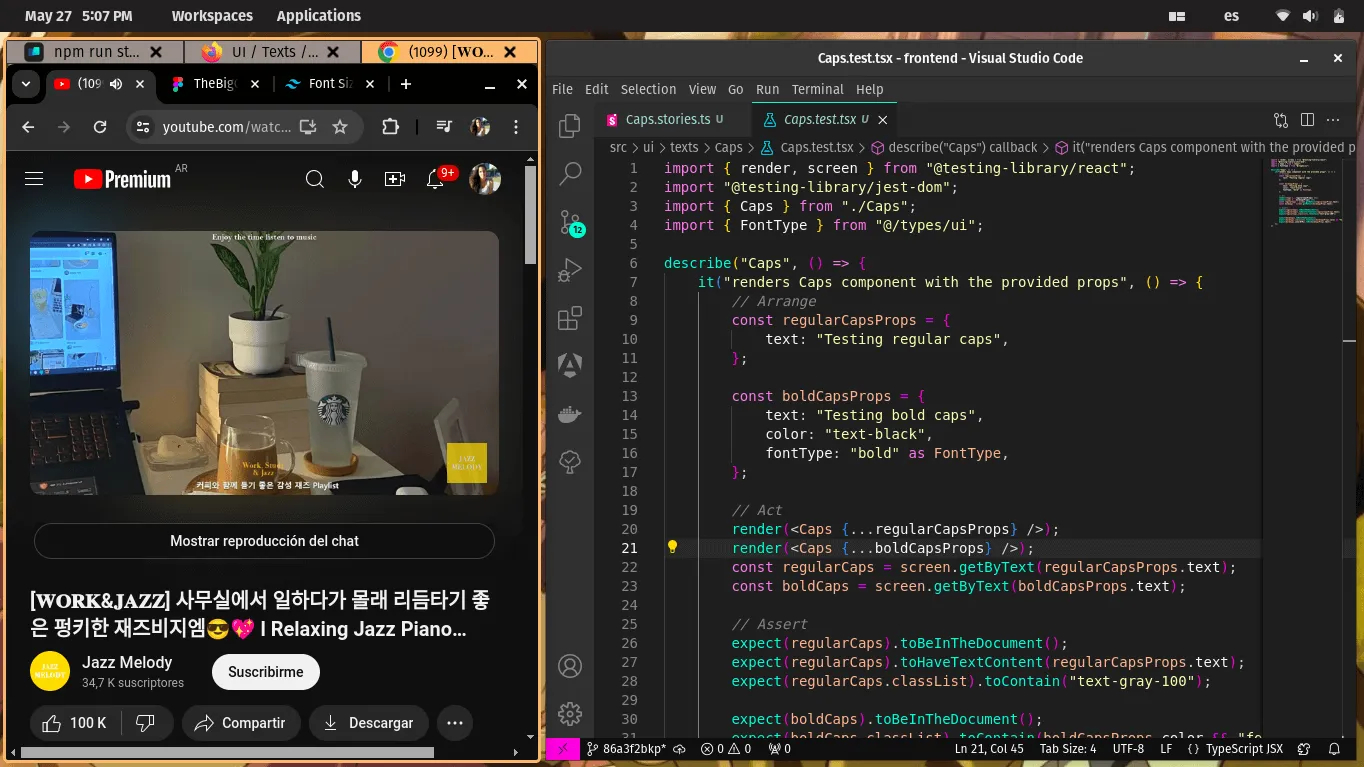
Task: Open Chrome tab search dropdown arrow
Action: click(x=26, y=84)
